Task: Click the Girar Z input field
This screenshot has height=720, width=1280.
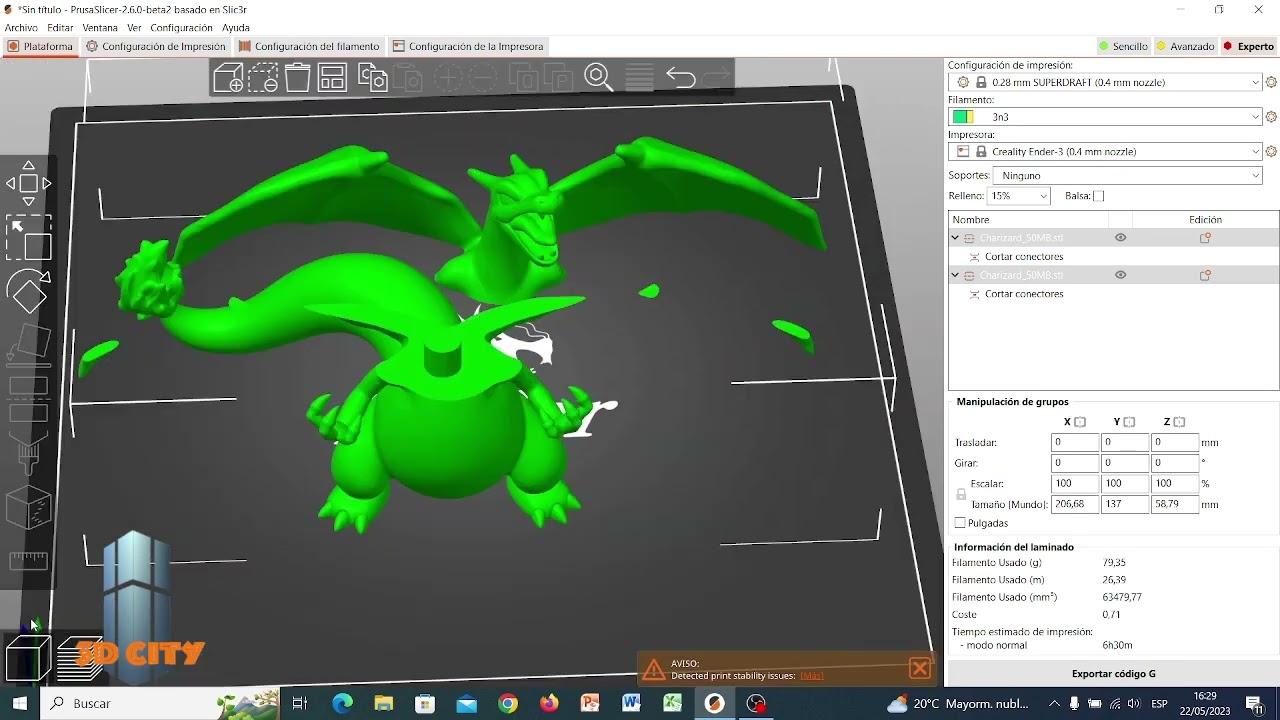Action: [1174, 463]
